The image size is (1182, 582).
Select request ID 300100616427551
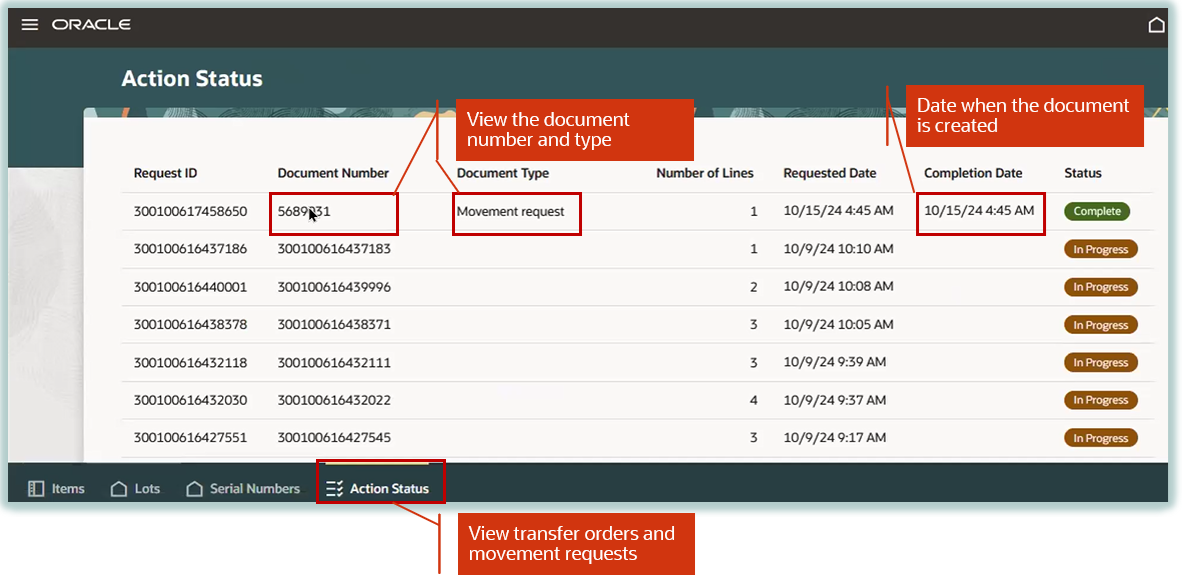click(x=190, y=437)
